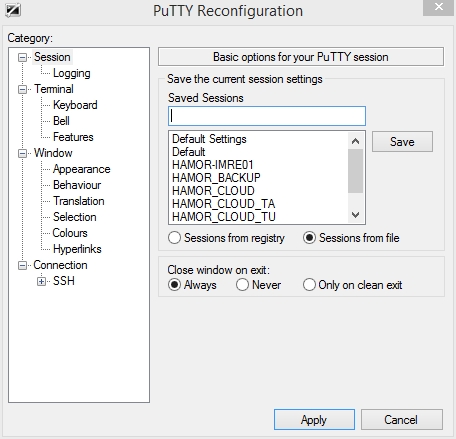The image size is (456, 439).
Task: Open the Logging category
Action: (72, 73)
